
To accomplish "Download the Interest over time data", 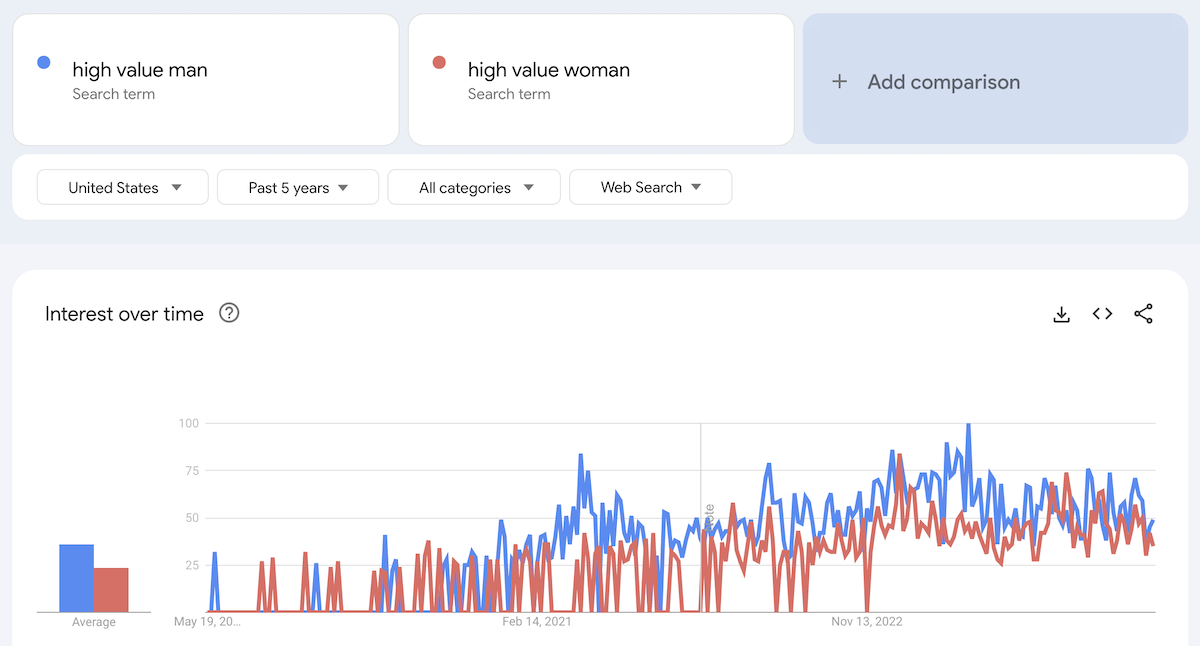I will click(x=1061, y=314).
